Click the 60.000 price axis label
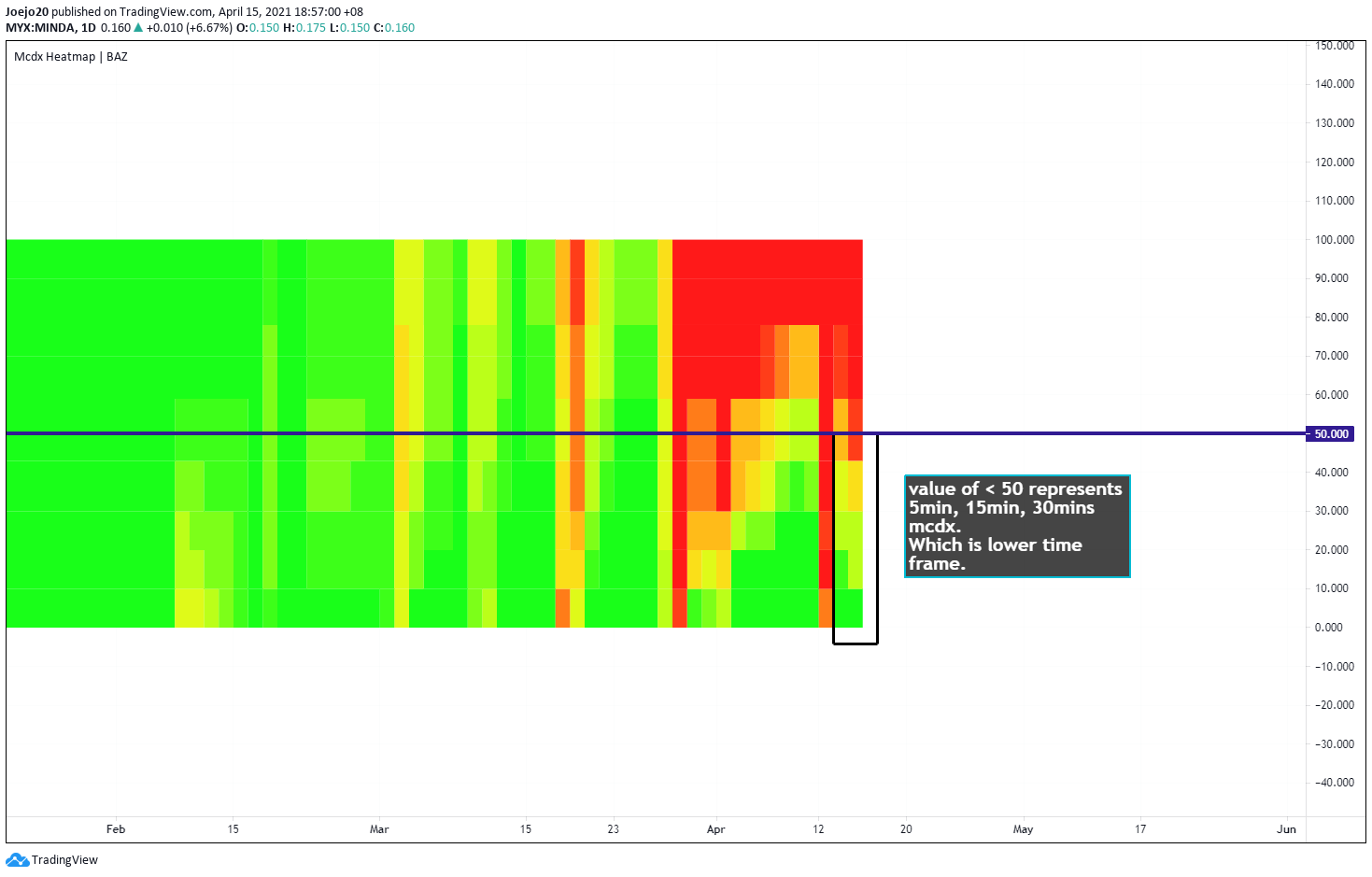 point(1331,395)
